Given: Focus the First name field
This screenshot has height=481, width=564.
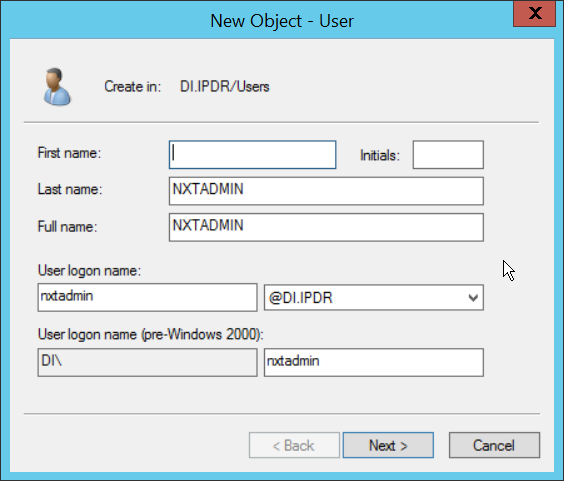Looking at the screenshot, I should (x=253, y=155).
